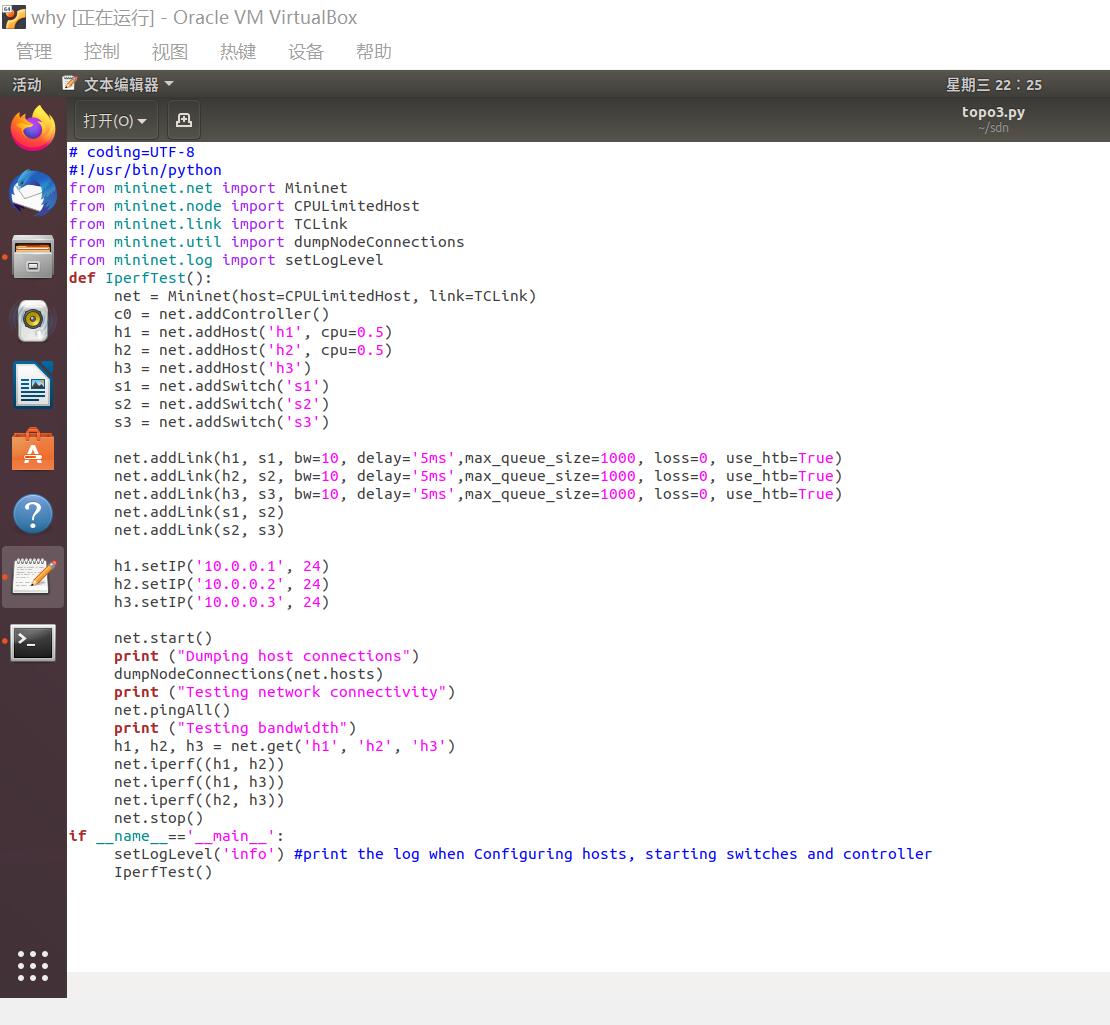This screenshot has height=1025, width=1110.
Task: Open the clock 星期三 22:25 calendar
Action: coord(994,84)
